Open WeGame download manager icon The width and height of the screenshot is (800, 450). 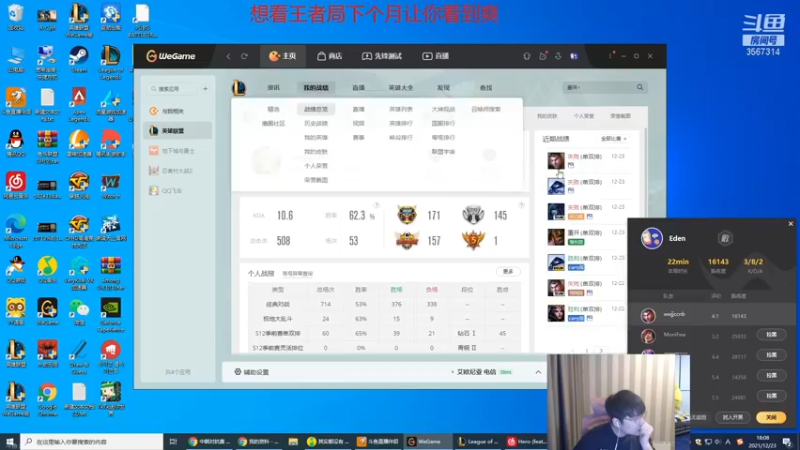click(x=558, y=56)
